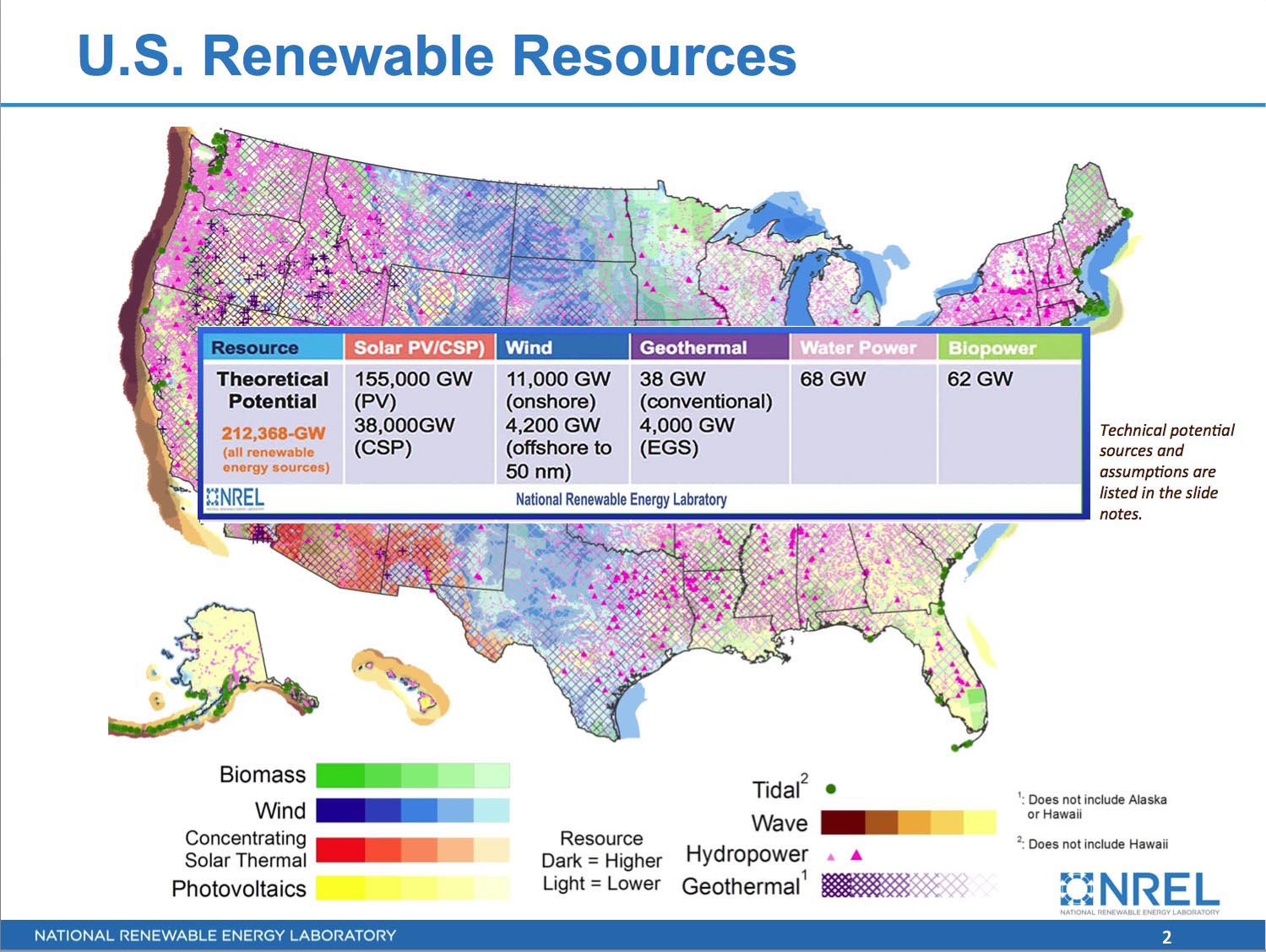Pick the darkest blue Wind legend swatch

pyautogui.click(x=340, y=811)
